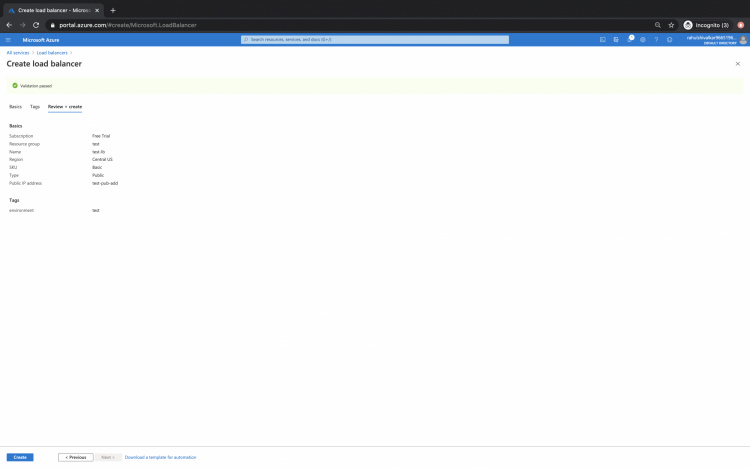Image resolution: width=750 pixels, height=468 pixels.
Task: Close the Create load balancer blade
Action: pos(738,63)
